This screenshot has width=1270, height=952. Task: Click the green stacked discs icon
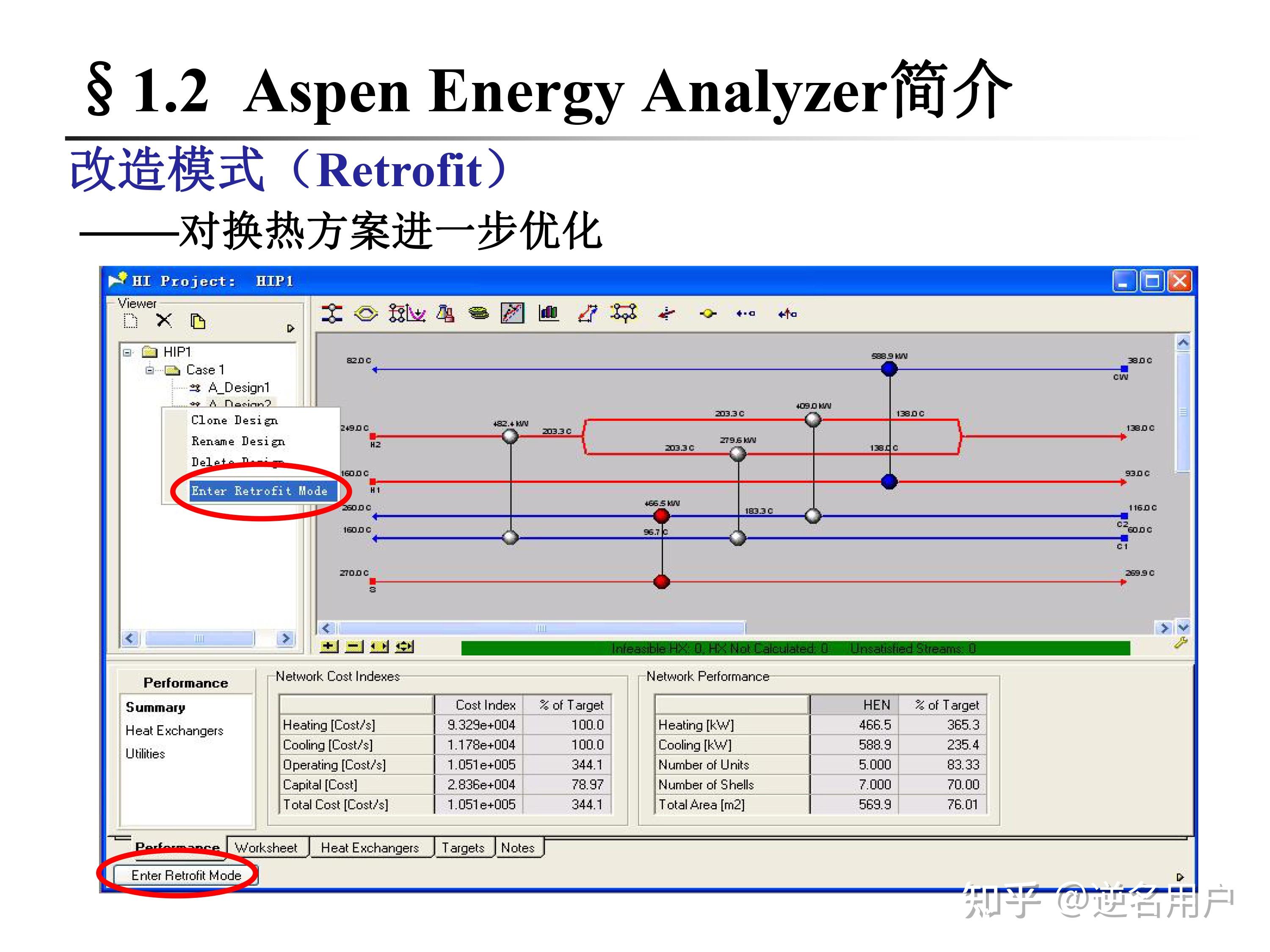(x=479, y=314)
